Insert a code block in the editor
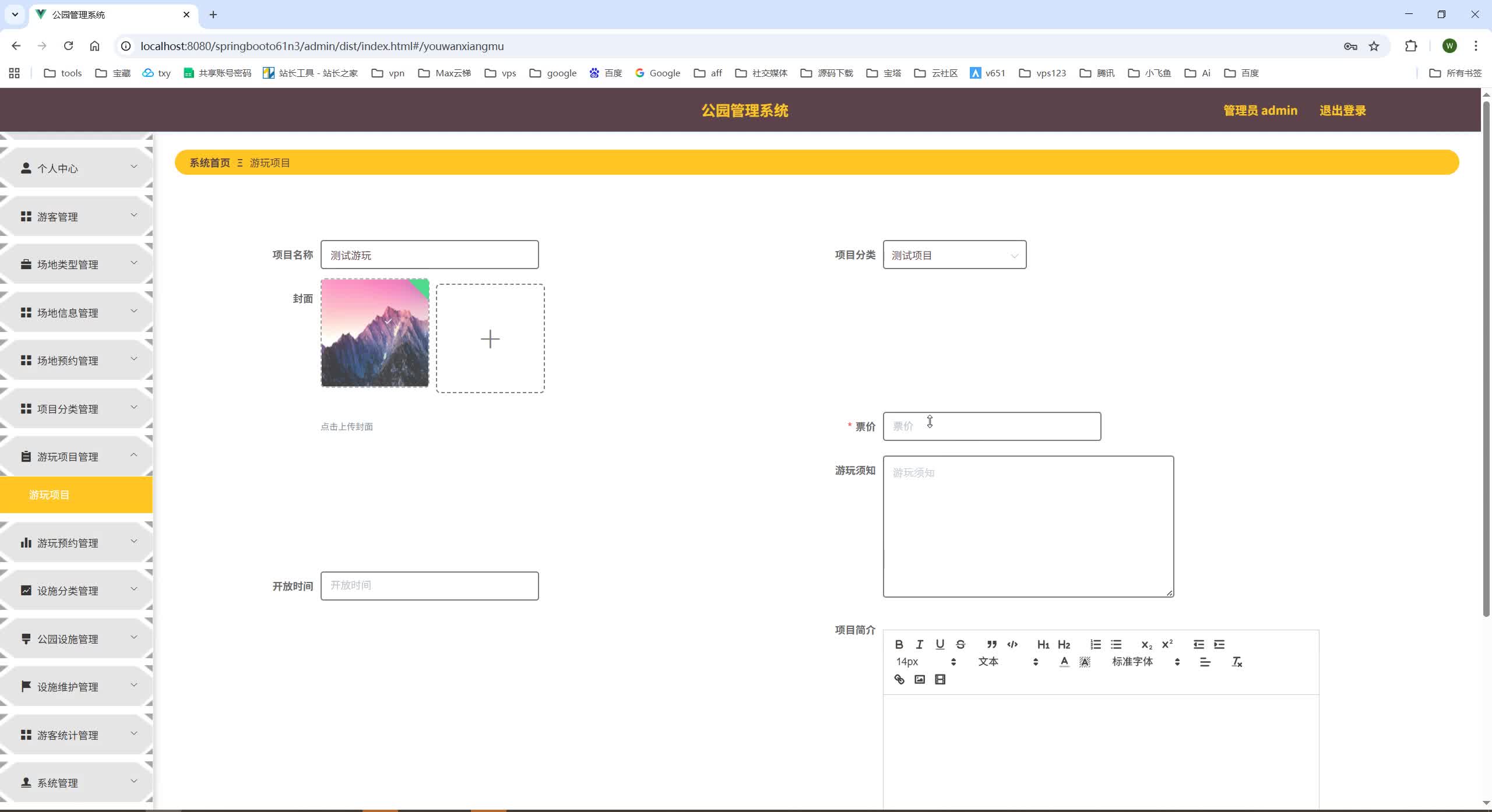The width and height of the screenshot is (1492, 812). (1012, 644)
